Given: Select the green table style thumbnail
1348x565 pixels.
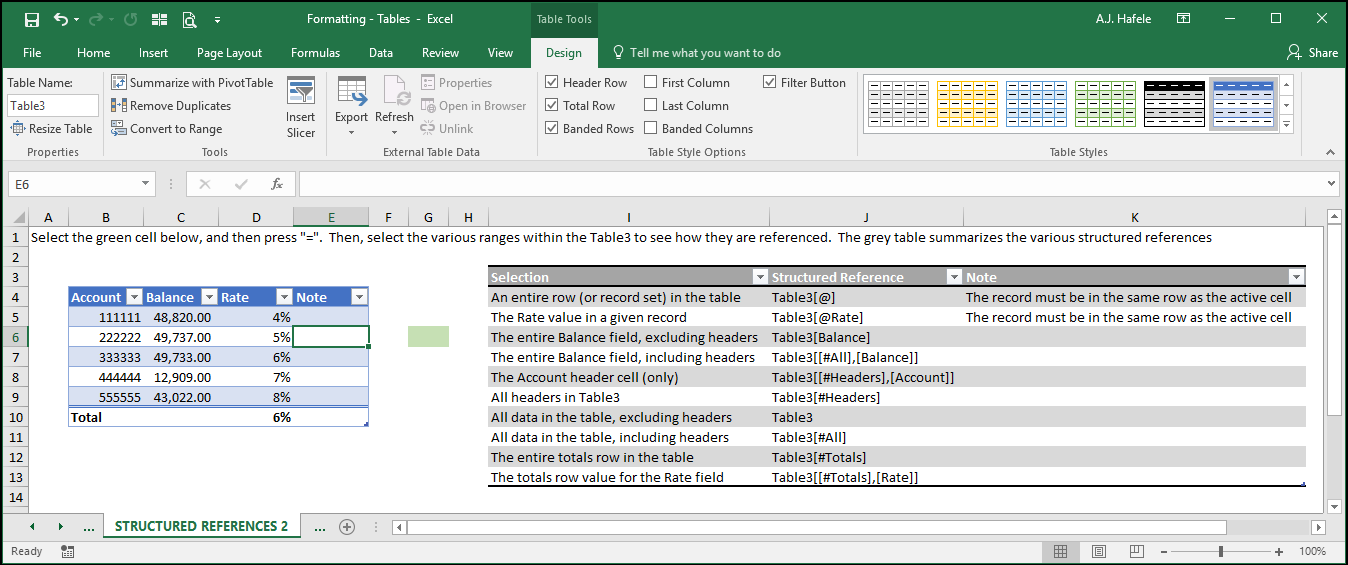Looking at the screenshot, I should (x=1105, y=104).
